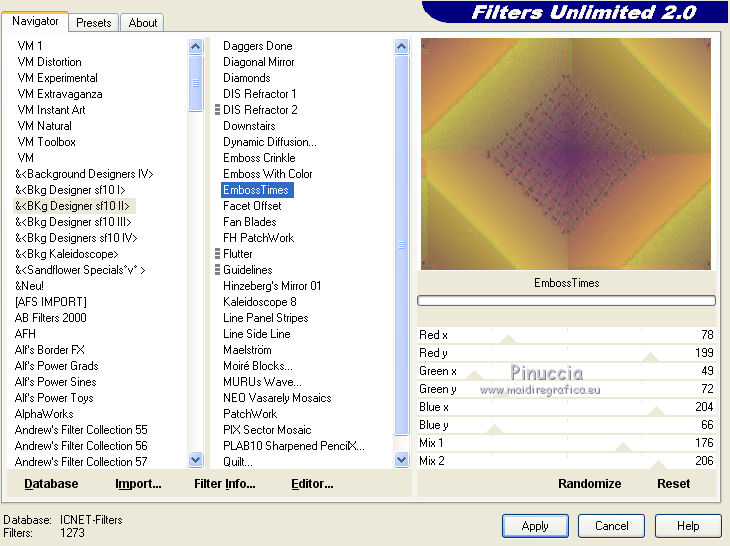Image resolution: width=730 pixels, height=546 pixels.
Task: Click the filter list scrollbar thumb
Action: 401,245
